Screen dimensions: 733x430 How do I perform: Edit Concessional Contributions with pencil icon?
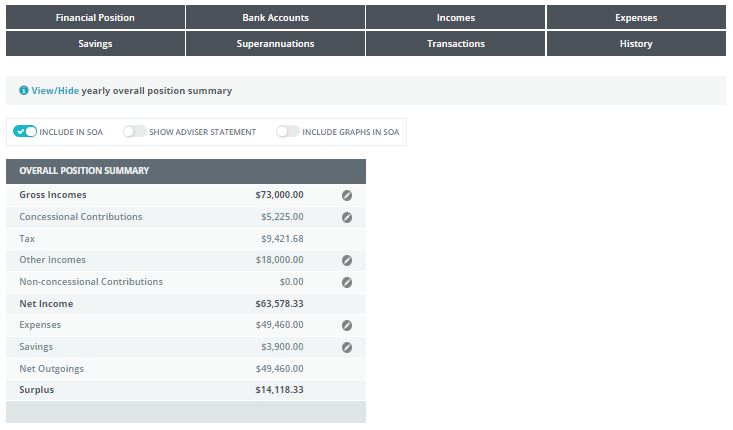click(346, 217)
